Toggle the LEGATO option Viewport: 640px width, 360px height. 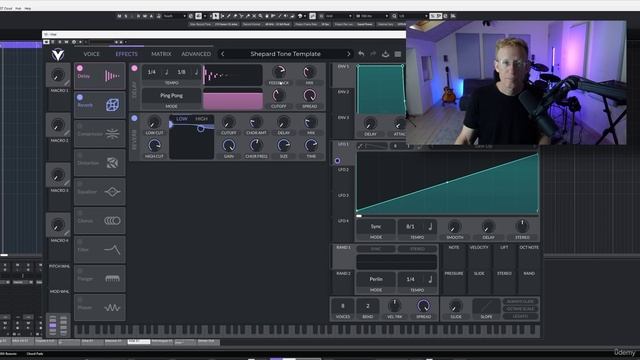click(x=520, y=316)
